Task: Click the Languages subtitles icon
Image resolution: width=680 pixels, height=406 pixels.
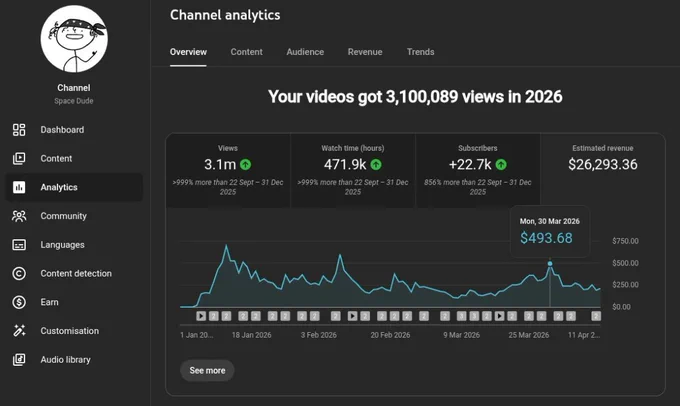Action: pos(19,245)
